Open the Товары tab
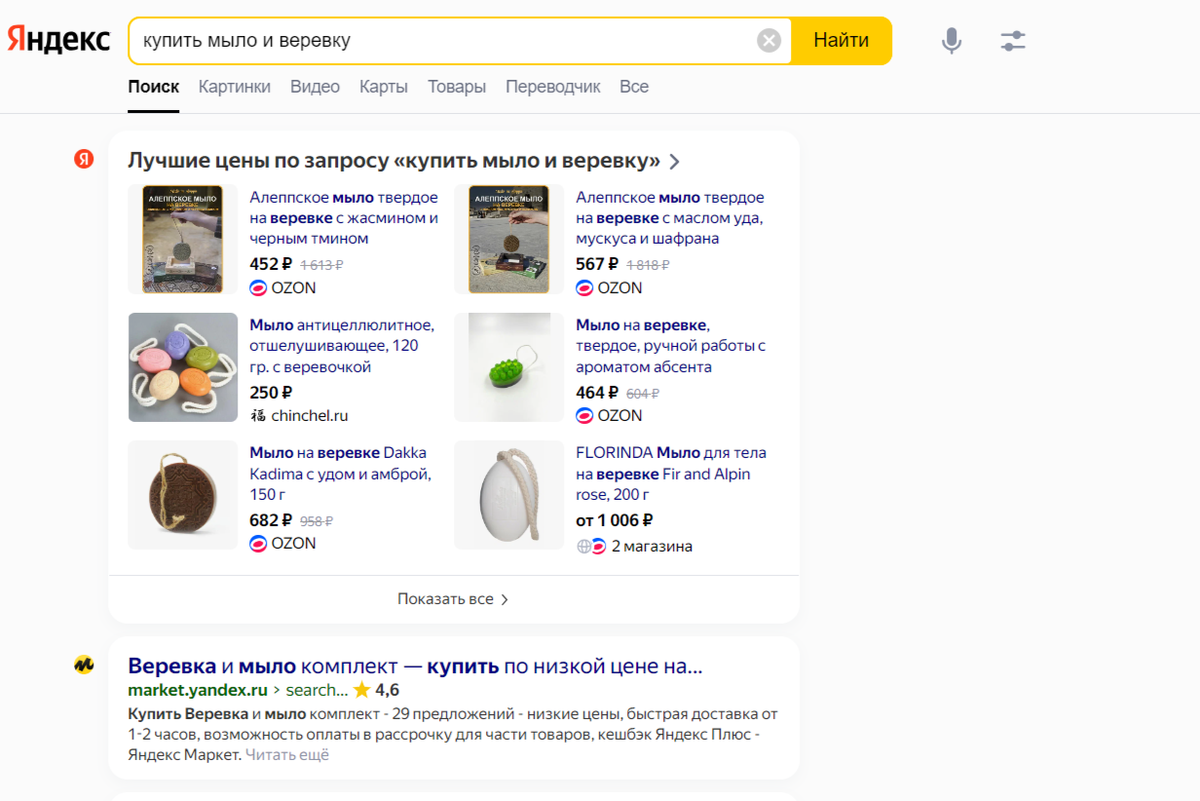 coord(456,87)
